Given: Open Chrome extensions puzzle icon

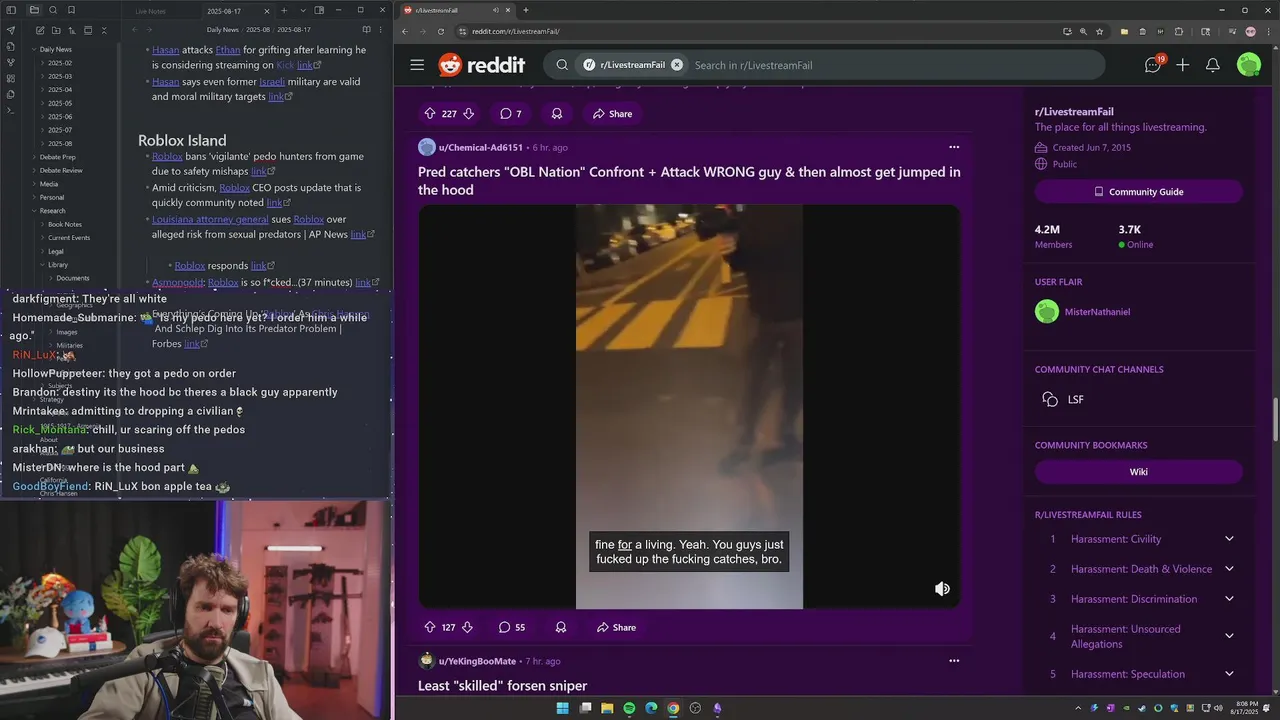Looking at the screenshot, I should (x=1179, y=31).
